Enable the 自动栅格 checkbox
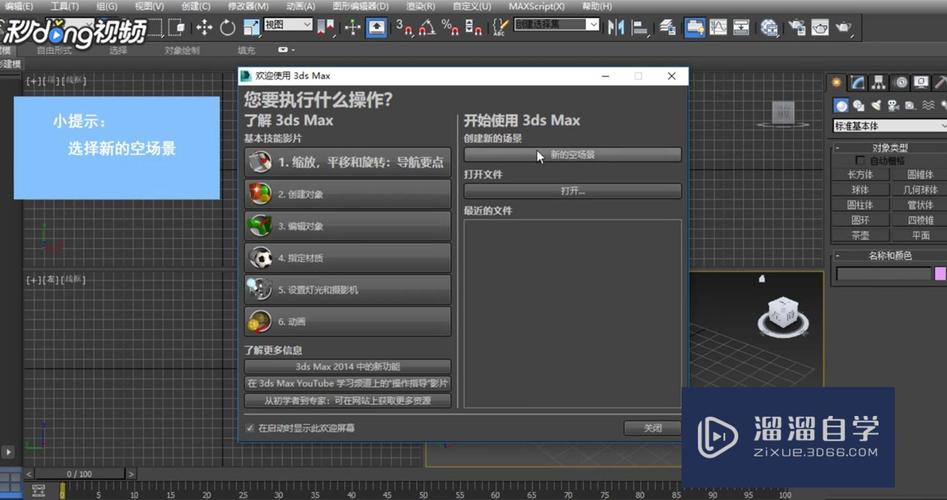The width and height of the screenshot is (947, 500). pos(861,161)
